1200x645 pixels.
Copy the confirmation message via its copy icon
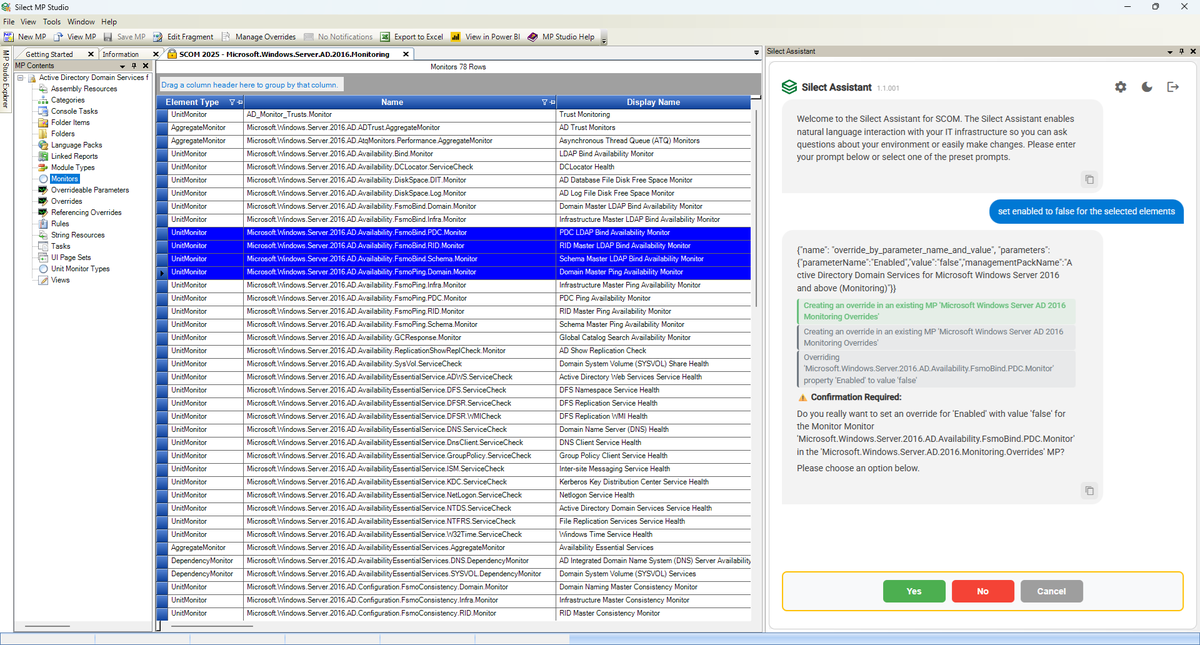tap(1089, 491)
